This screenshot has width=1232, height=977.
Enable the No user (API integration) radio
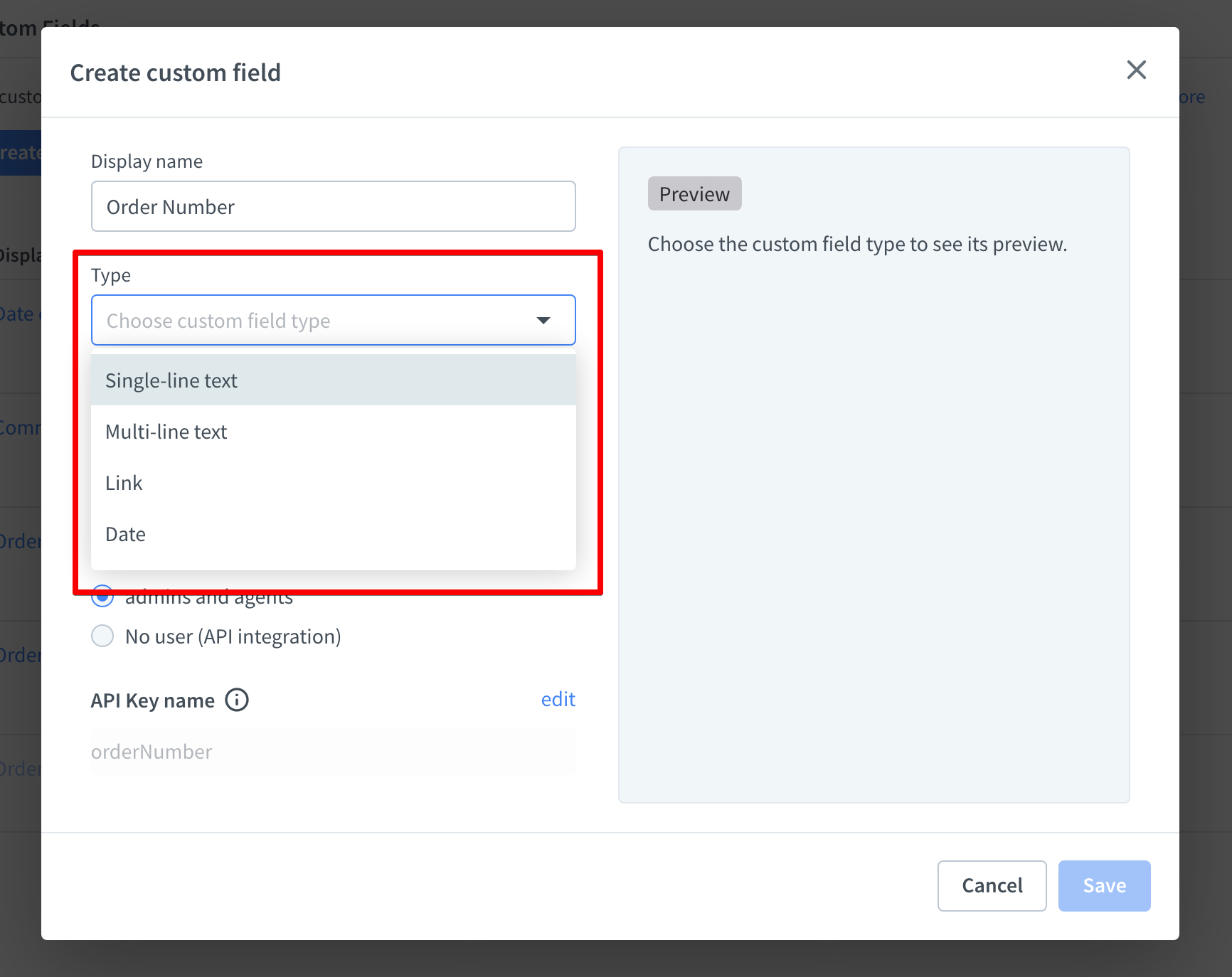pyautogui.click(x=102, y=636)
